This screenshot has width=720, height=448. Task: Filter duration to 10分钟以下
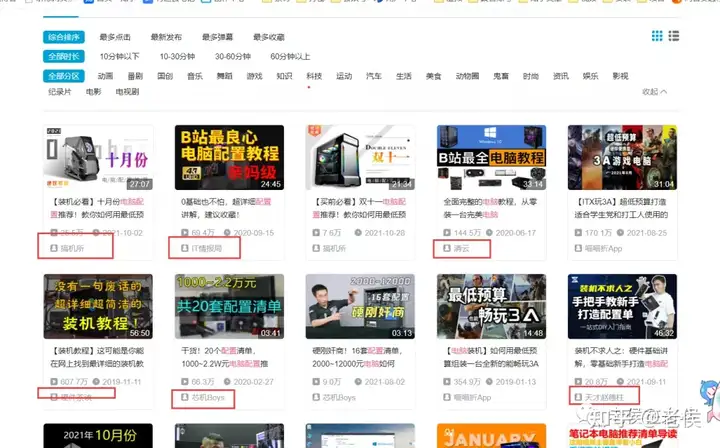click(x=119, y=56)
